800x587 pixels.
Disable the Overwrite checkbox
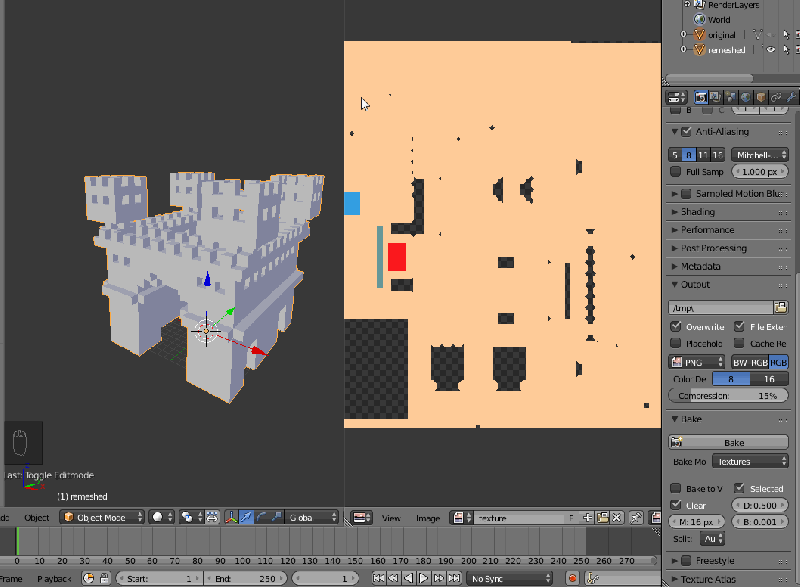coord(675,326)
